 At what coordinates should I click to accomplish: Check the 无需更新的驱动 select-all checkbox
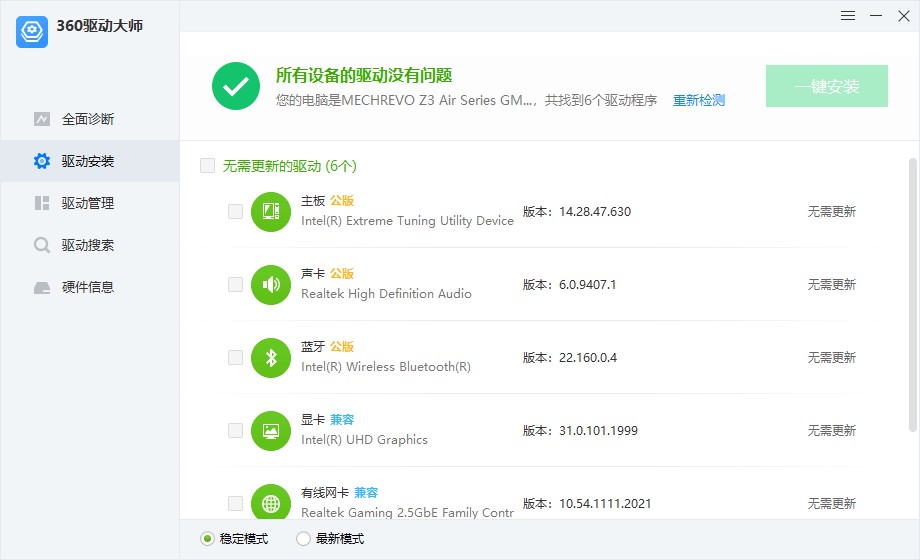pos(207,166)
